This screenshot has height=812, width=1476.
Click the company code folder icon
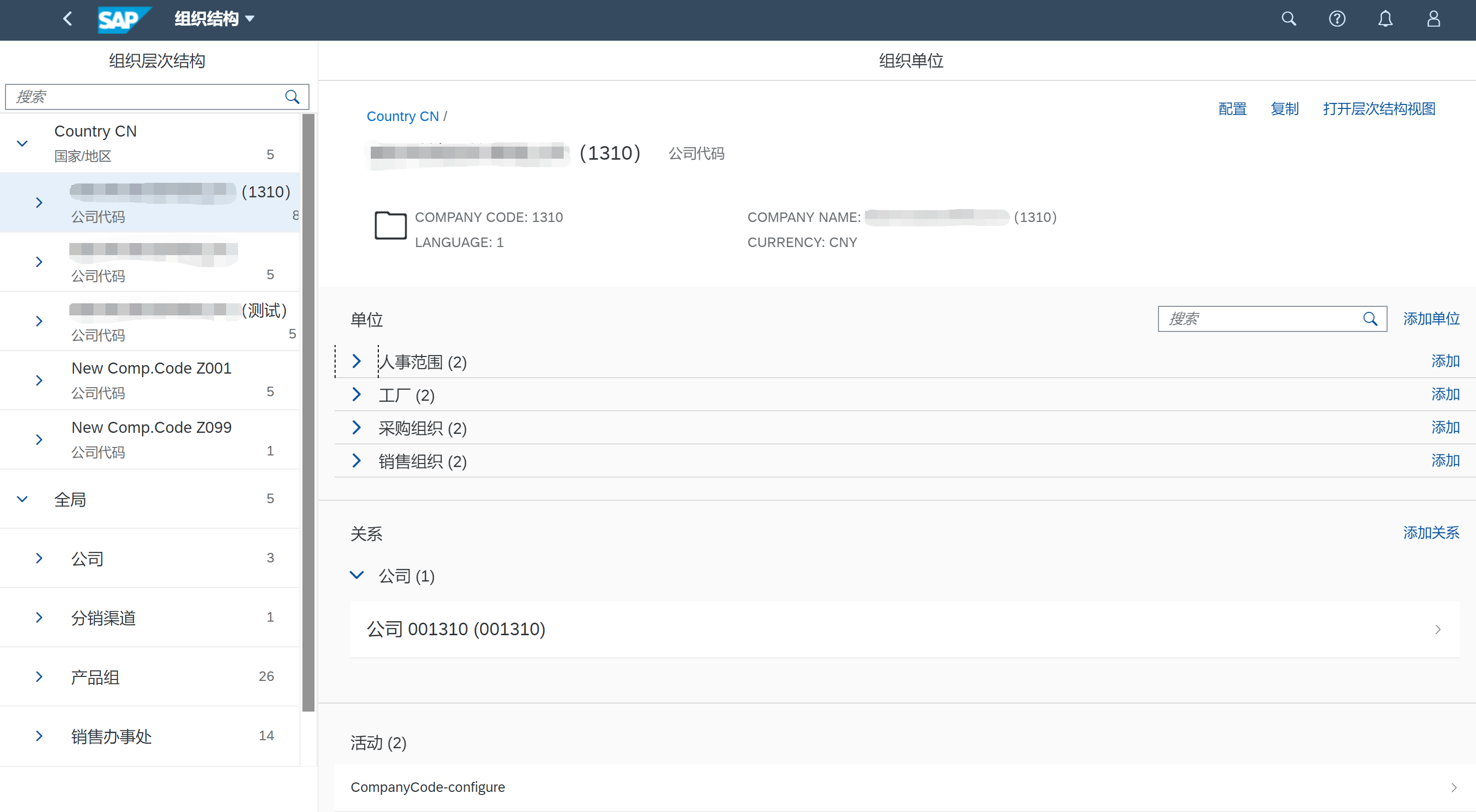tap(390, 225)
